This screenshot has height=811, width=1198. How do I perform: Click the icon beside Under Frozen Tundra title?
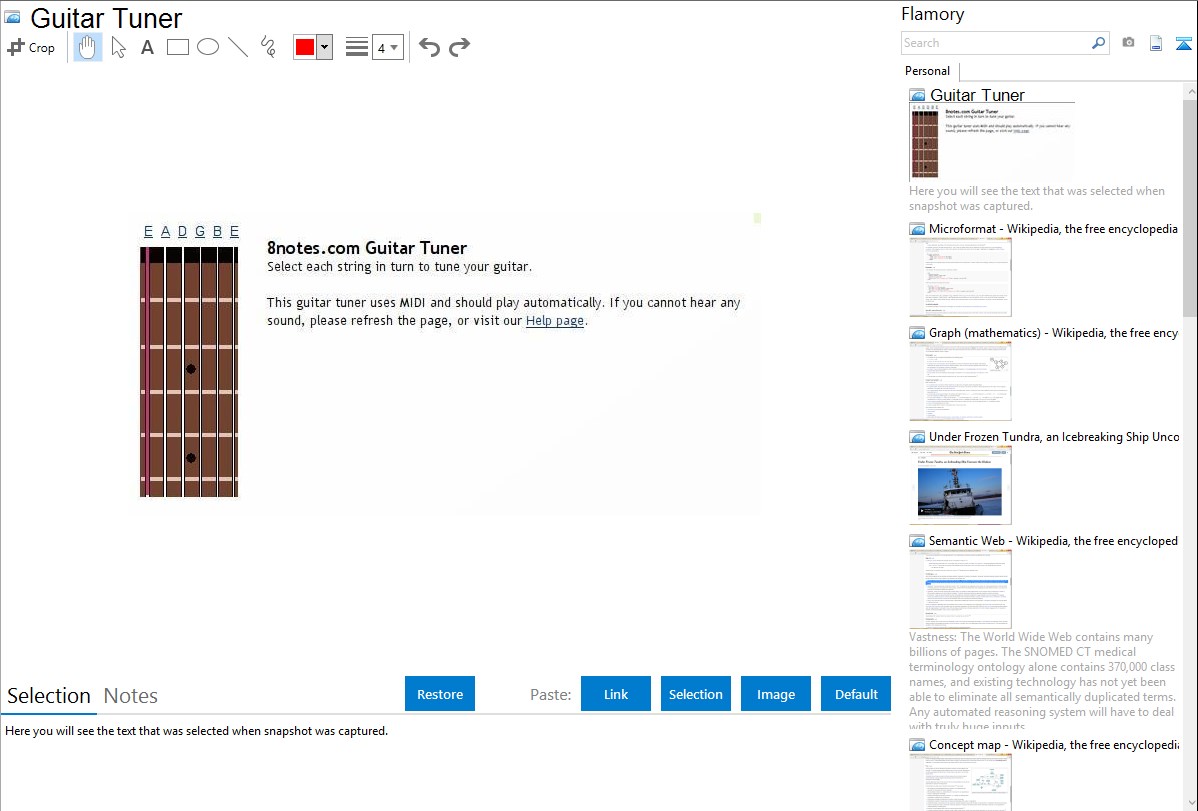pyautogui.click(x=918, y=437)
